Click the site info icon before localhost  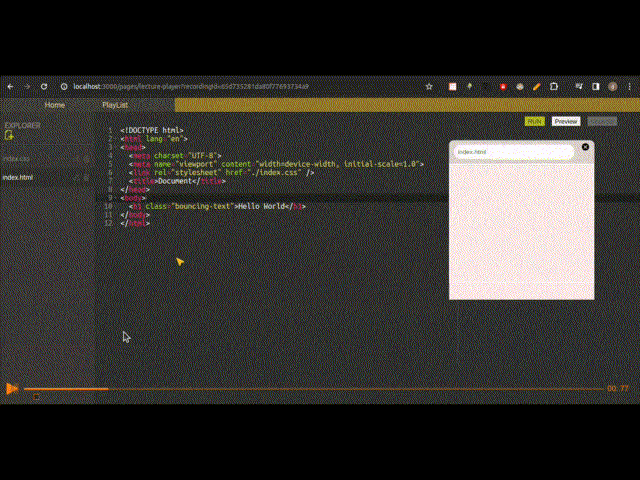pyautogui.click(x=64, y=87)
